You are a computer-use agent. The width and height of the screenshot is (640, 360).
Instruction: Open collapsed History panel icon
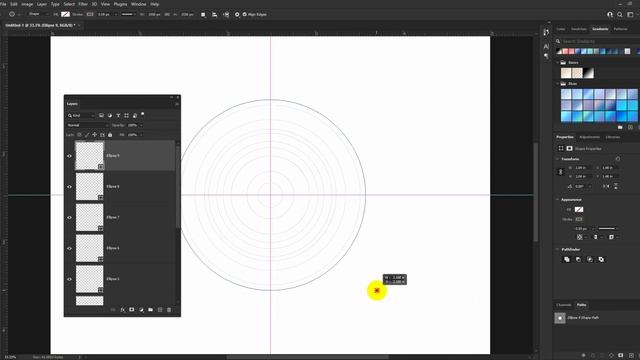546,32
